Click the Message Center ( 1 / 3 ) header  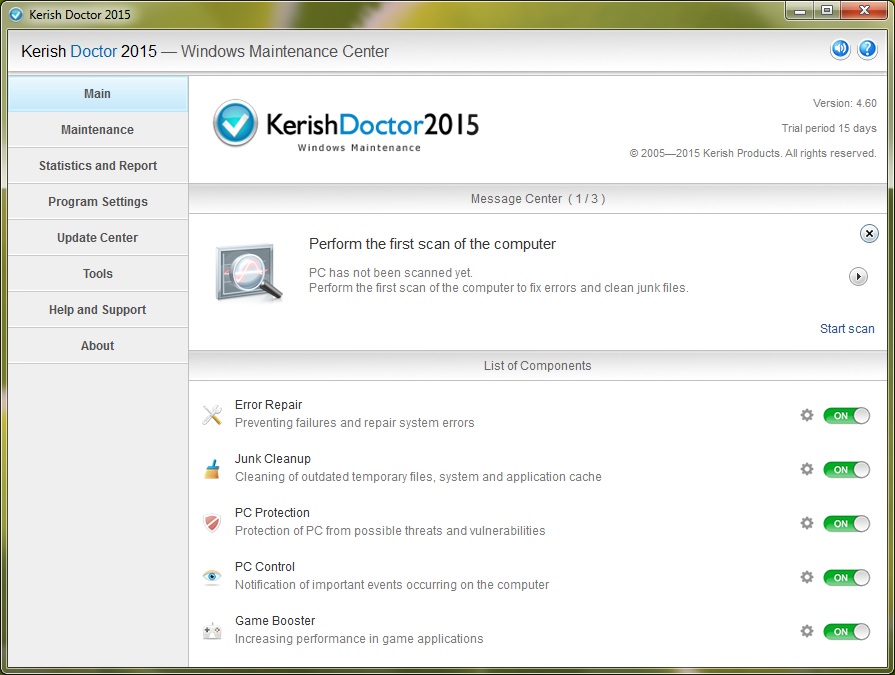point(538,199)
